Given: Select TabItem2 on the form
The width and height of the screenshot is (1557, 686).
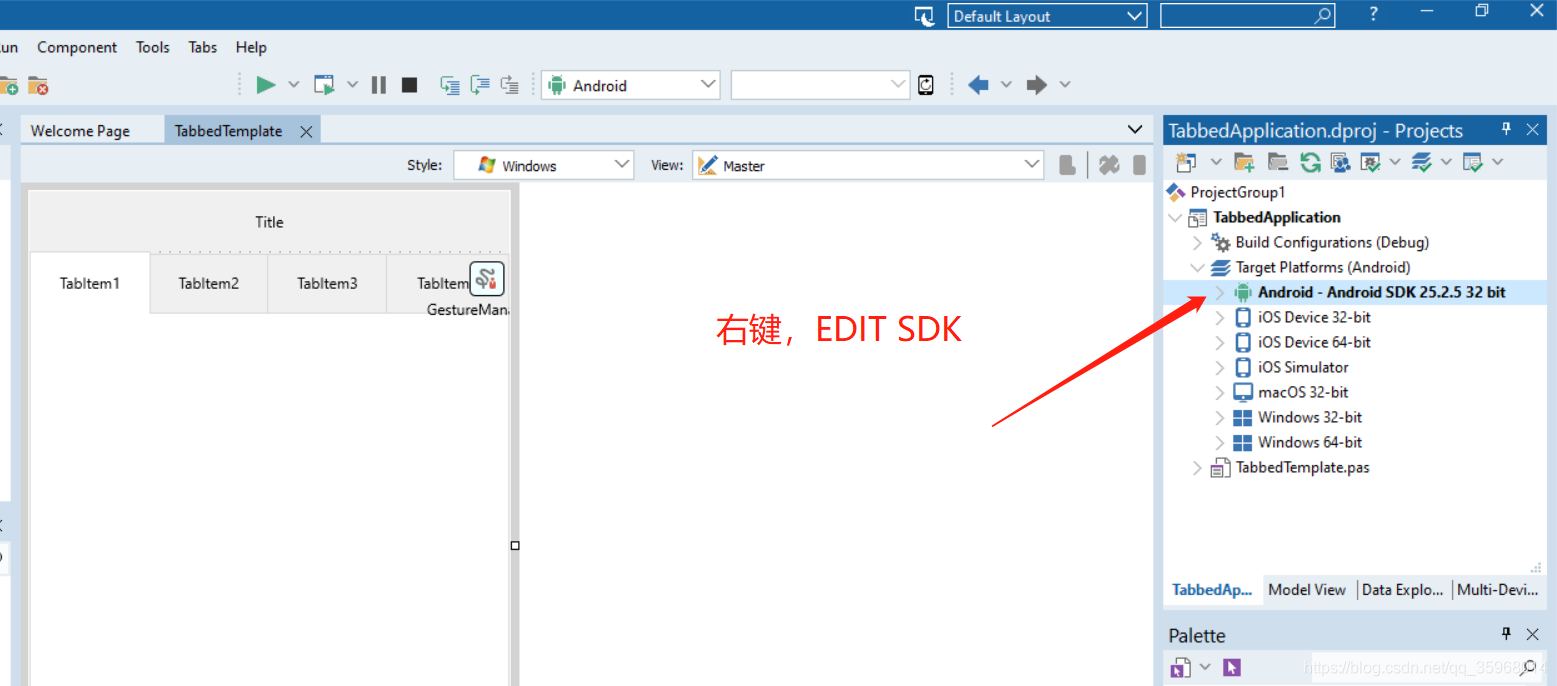Looking at the screenshot, I should coord(209,283).
